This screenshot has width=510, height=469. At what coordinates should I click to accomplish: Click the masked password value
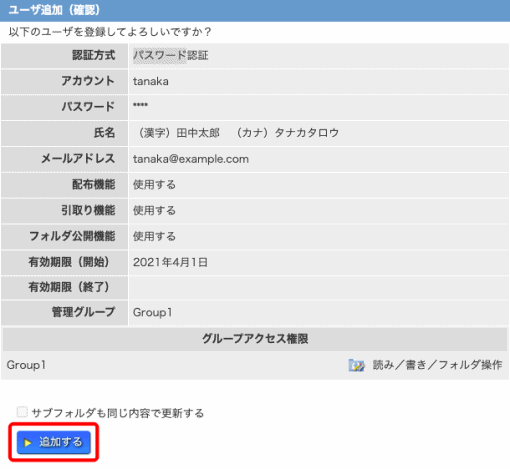[140, 105]
